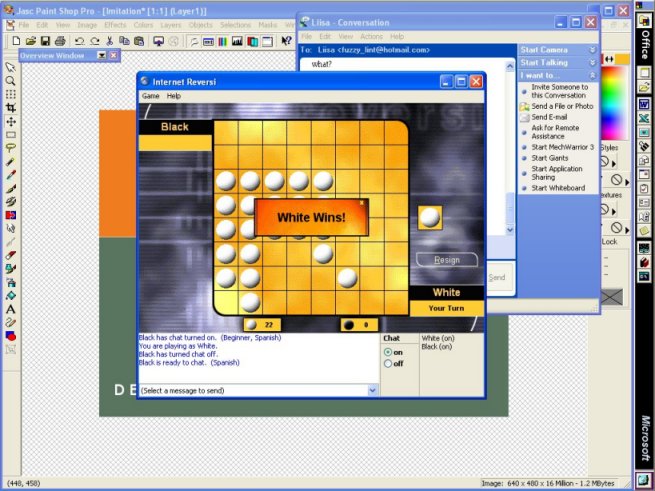Dismiss the White Wins banner
Viewport: 655px width, 491px height.
click(x=362, y=203)
